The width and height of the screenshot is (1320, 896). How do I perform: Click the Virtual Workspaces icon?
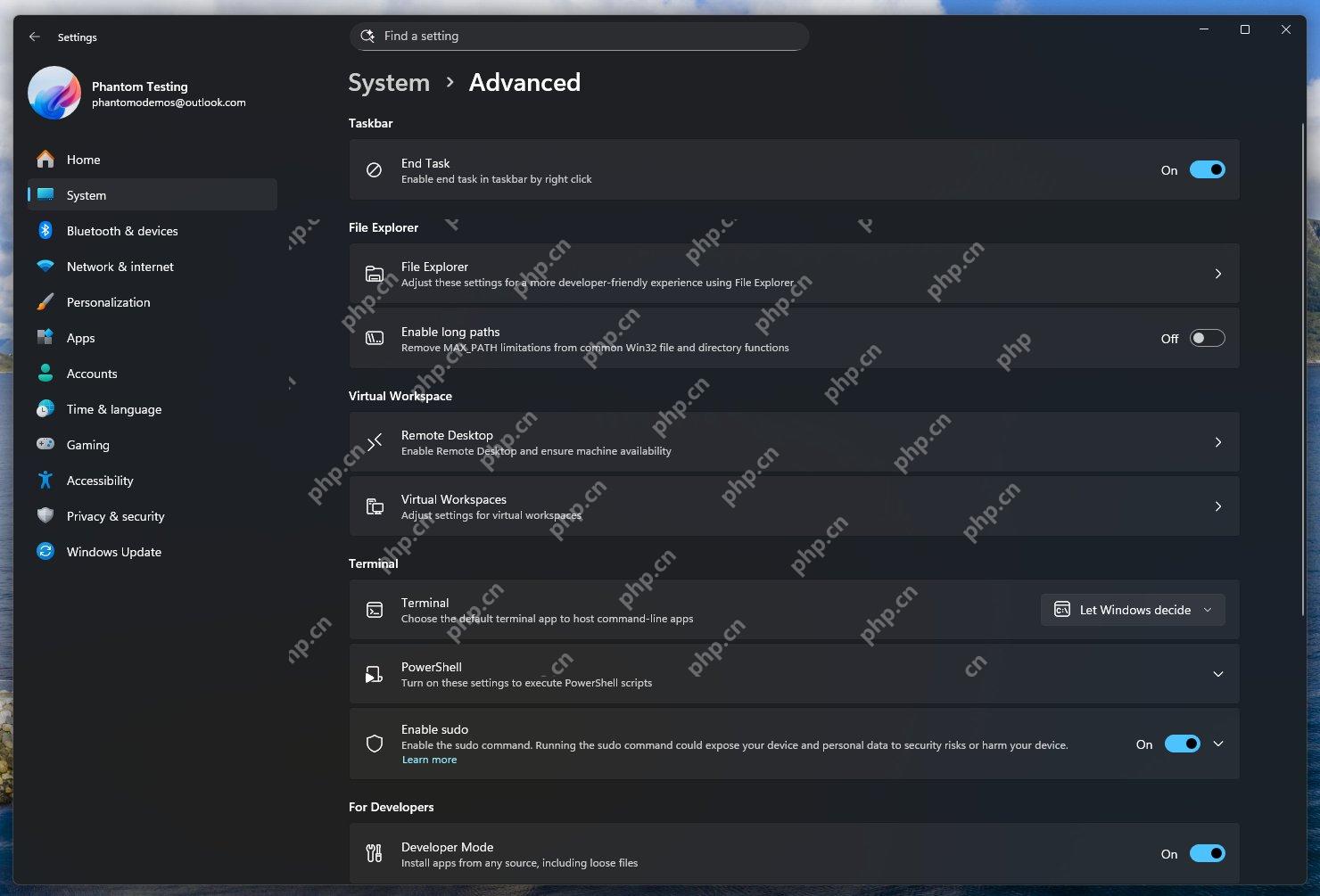pos(375,506)
